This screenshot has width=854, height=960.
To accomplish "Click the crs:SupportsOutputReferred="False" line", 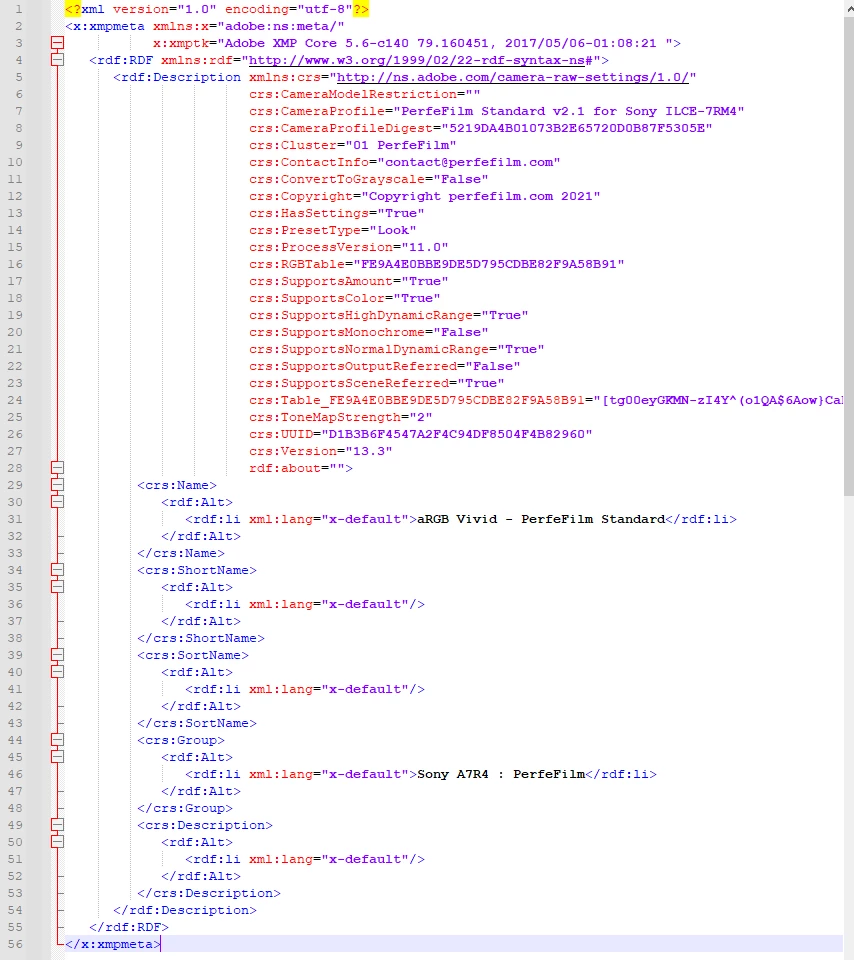I will (x=384, y=366).
